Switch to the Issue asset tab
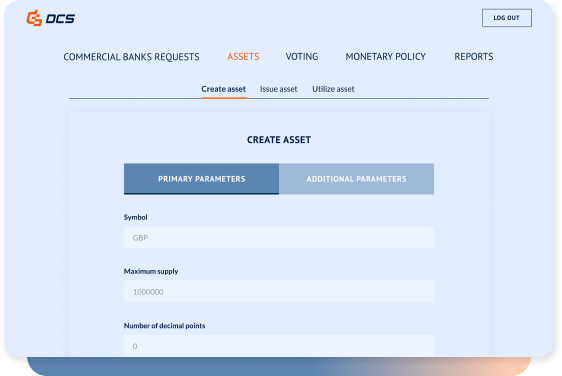This screenshot has height=376, width=562. (x=278, y=89)
